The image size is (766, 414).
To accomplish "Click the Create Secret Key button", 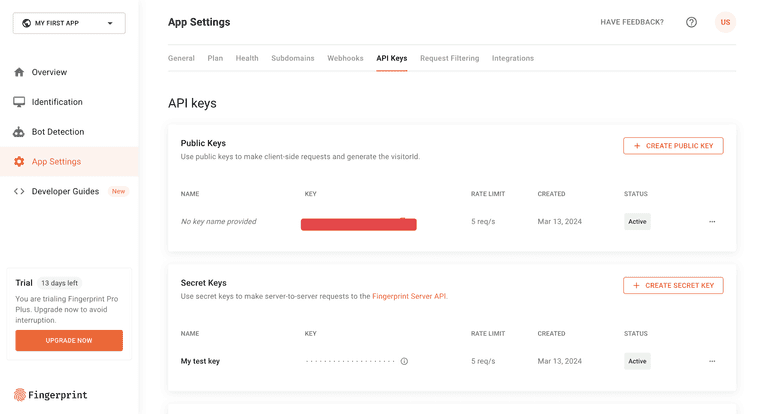I will (673, 285).
